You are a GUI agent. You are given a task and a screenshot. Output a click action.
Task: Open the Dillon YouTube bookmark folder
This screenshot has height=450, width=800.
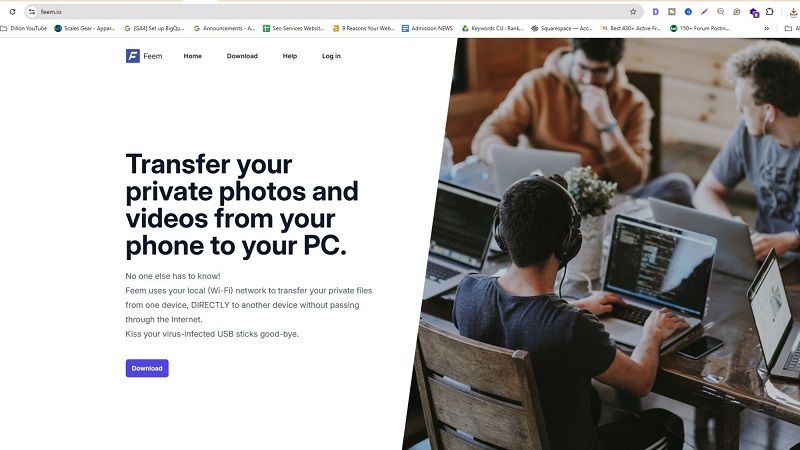click(24, 29)
